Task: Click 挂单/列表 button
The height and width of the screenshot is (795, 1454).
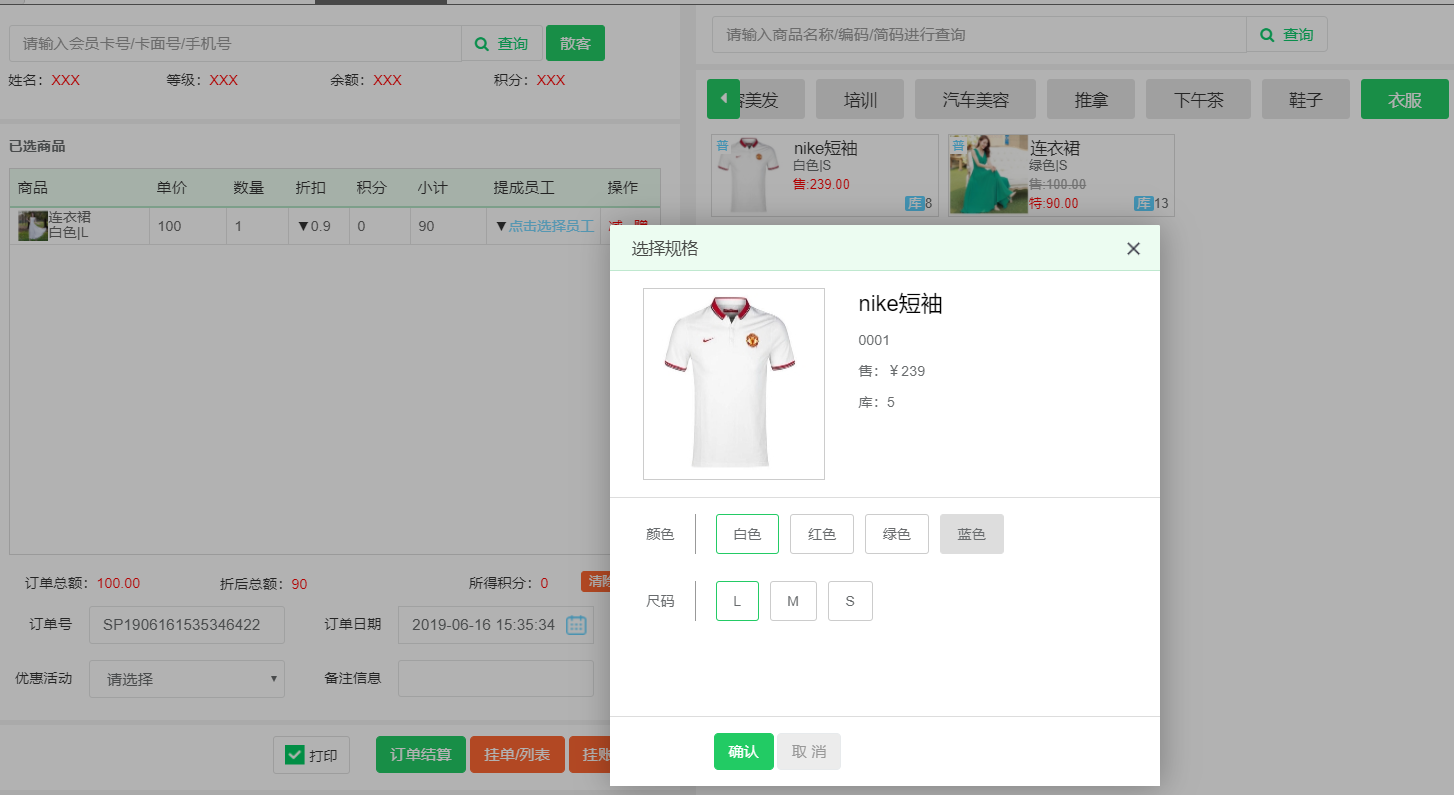Action: click(x=517, y=755)
